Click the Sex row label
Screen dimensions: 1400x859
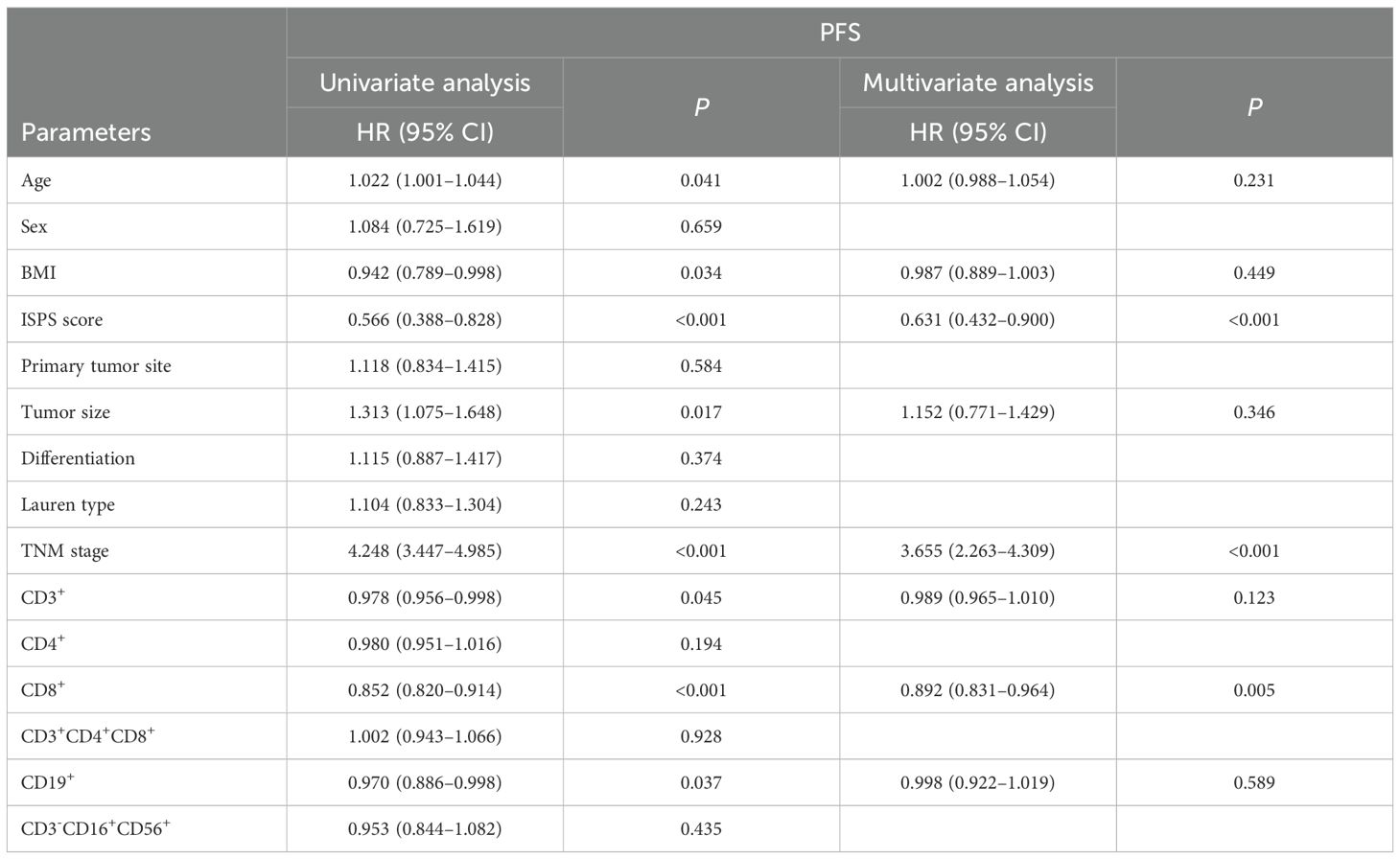click(35, 226)
